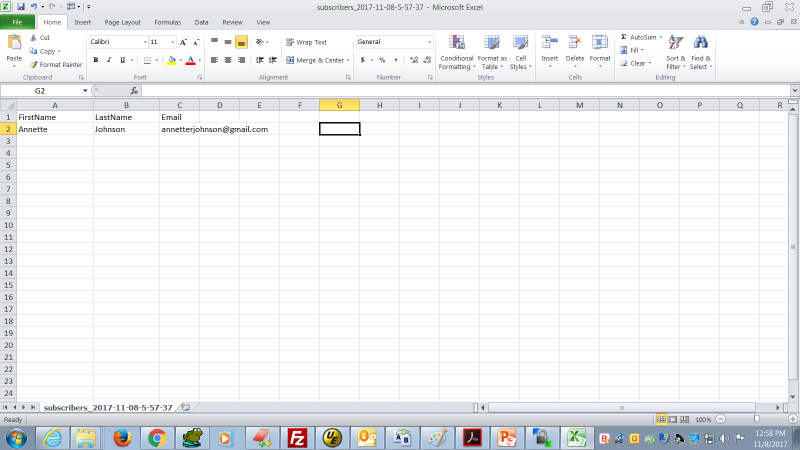This screenshot has width=800, height=450.
Task: Open the font color dropdown arrow
Action: coord(199,60)
